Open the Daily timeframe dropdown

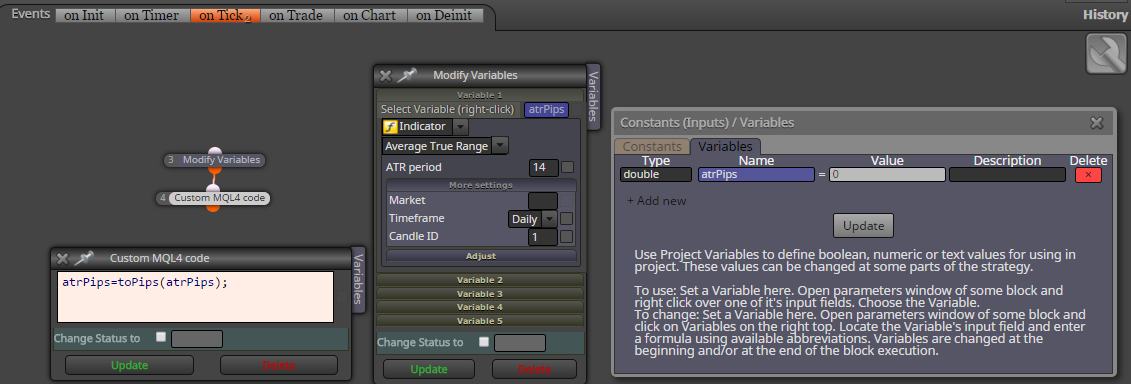[550, 218]
